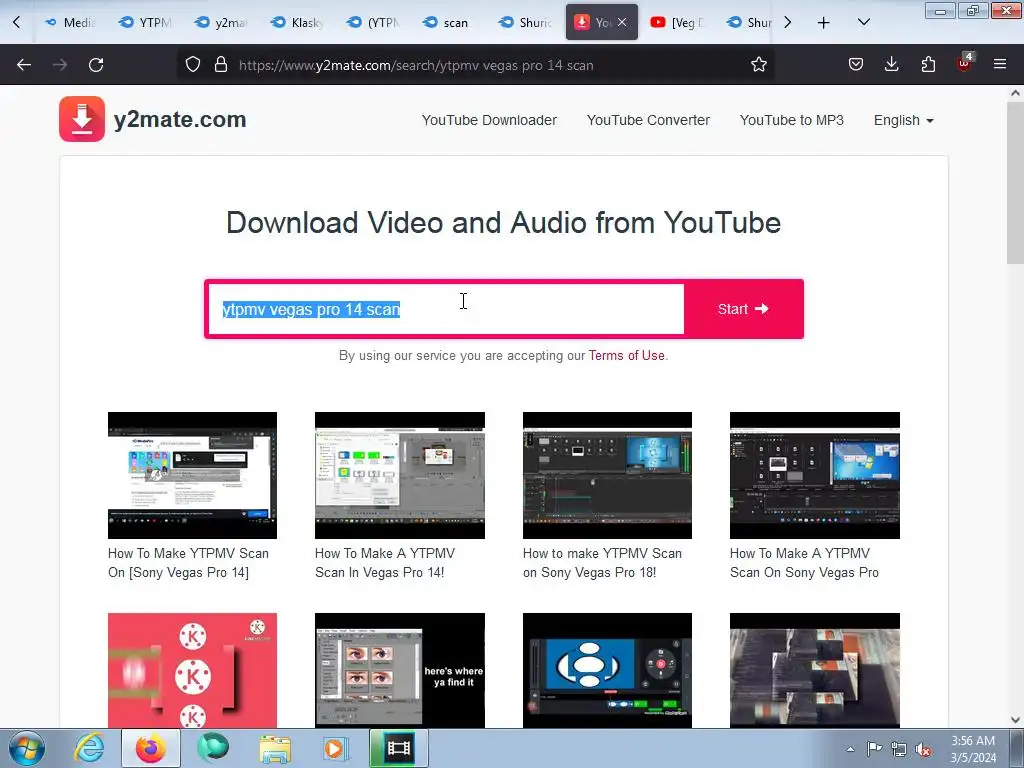Reload the y2mate page

(96, 65)
